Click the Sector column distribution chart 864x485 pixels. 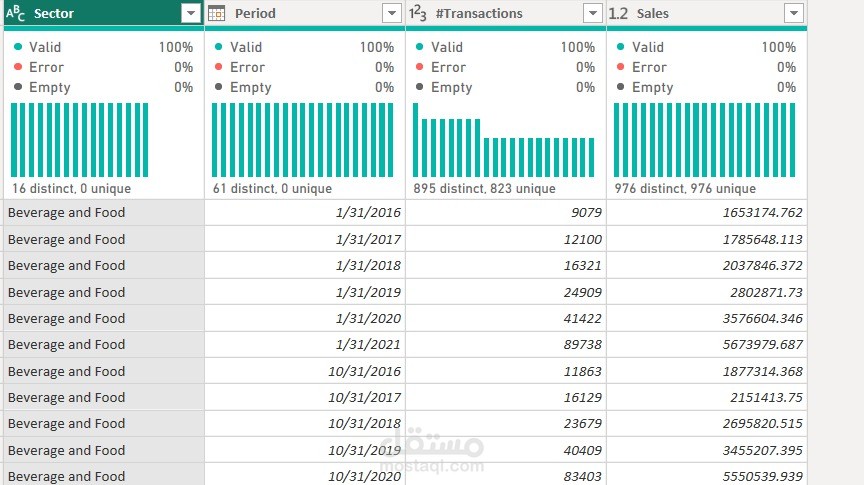[x=80, y=140]
